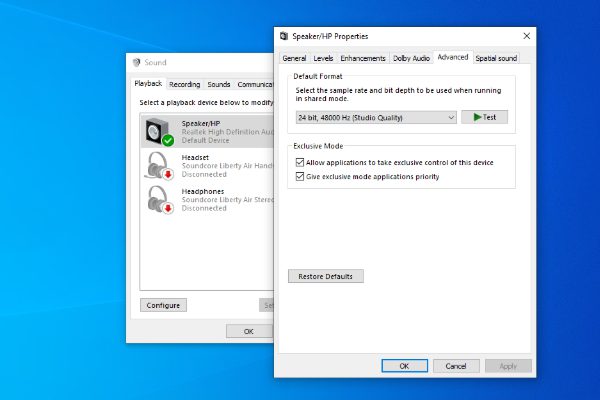This screenshot has width=600, height=400.
Task: Enable allow applications exclusive control checkbox
Action: click(300, 162)
